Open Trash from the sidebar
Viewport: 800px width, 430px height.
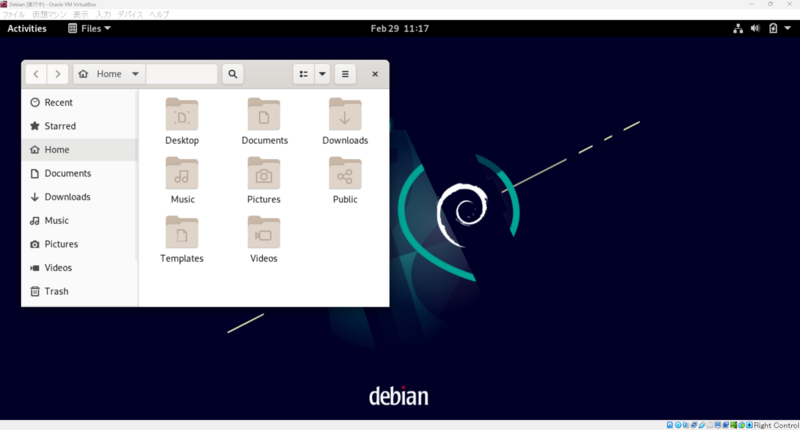(80, 291)
